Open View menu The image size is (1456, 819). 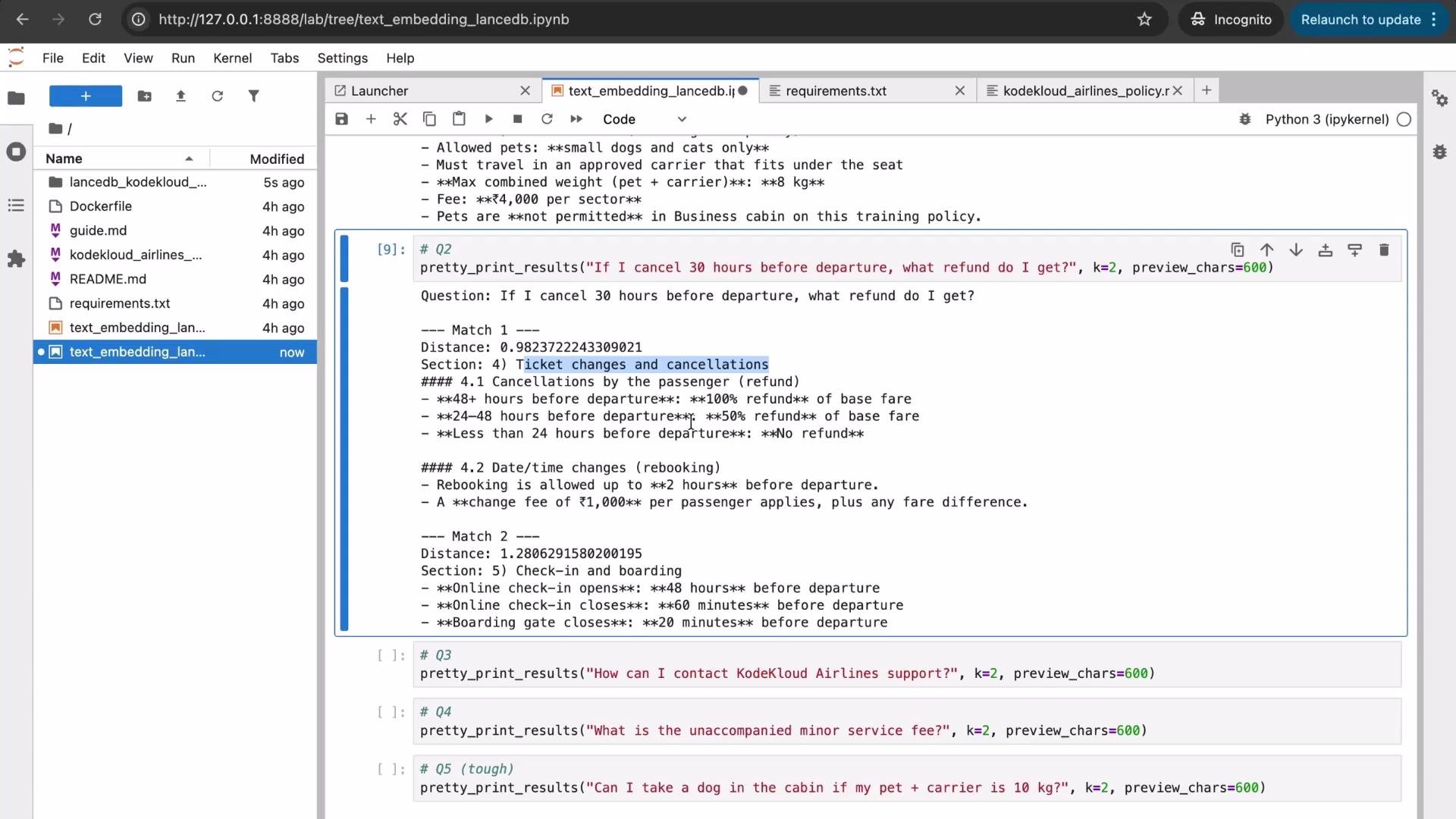coord(138,58)
